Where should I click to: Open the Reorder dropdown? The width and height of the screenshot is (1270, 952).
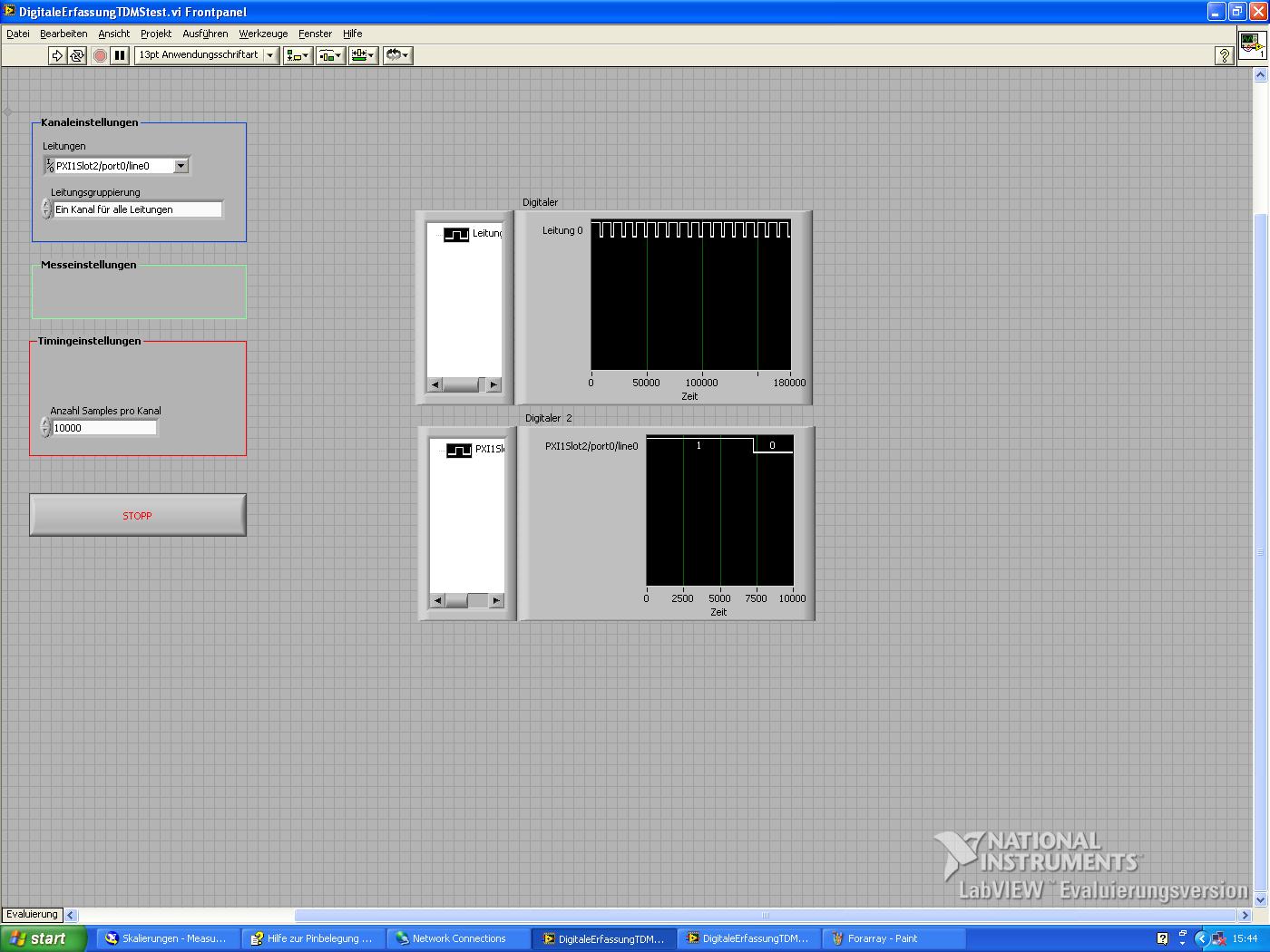(397, 55)
